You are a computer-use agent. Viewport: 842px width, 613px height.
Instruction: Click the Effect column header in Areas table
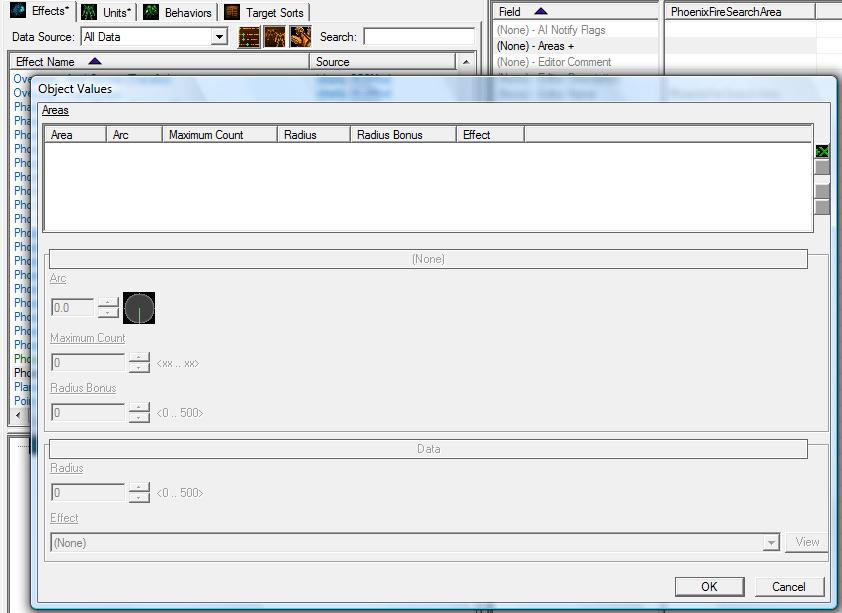[x=490, y=135]
